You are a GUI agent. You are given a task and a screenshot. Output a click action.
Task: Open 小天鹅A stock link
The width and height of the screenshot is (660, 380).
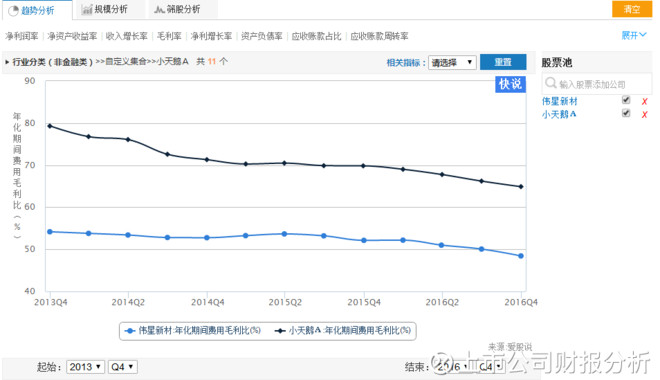(x=559, y=114)
